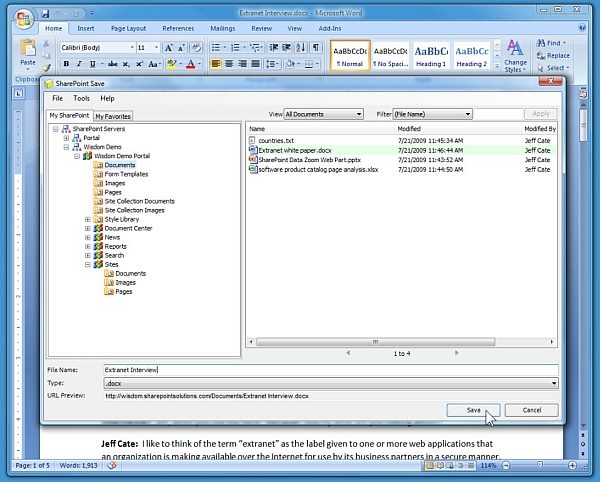Click the Numbering list icon
This screenshot has width=600, height=482.
[x=235, y=47]
